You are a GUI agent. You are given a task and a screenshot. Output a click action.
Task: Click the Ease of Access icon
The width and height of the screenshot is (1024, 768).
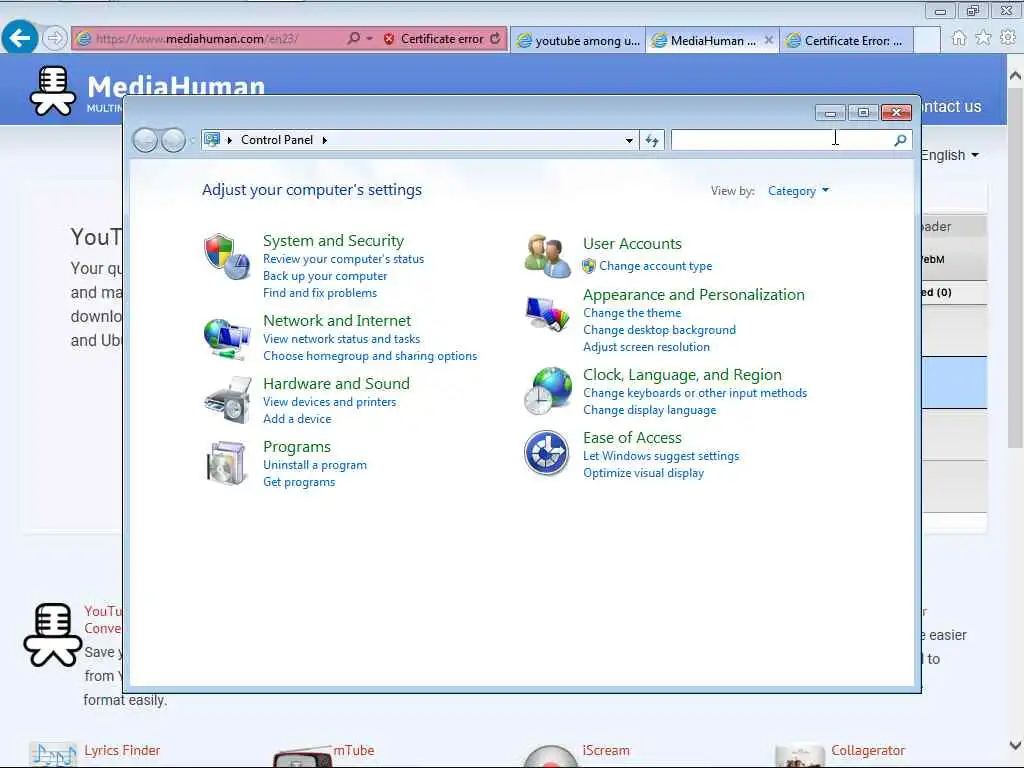[546, 453]
